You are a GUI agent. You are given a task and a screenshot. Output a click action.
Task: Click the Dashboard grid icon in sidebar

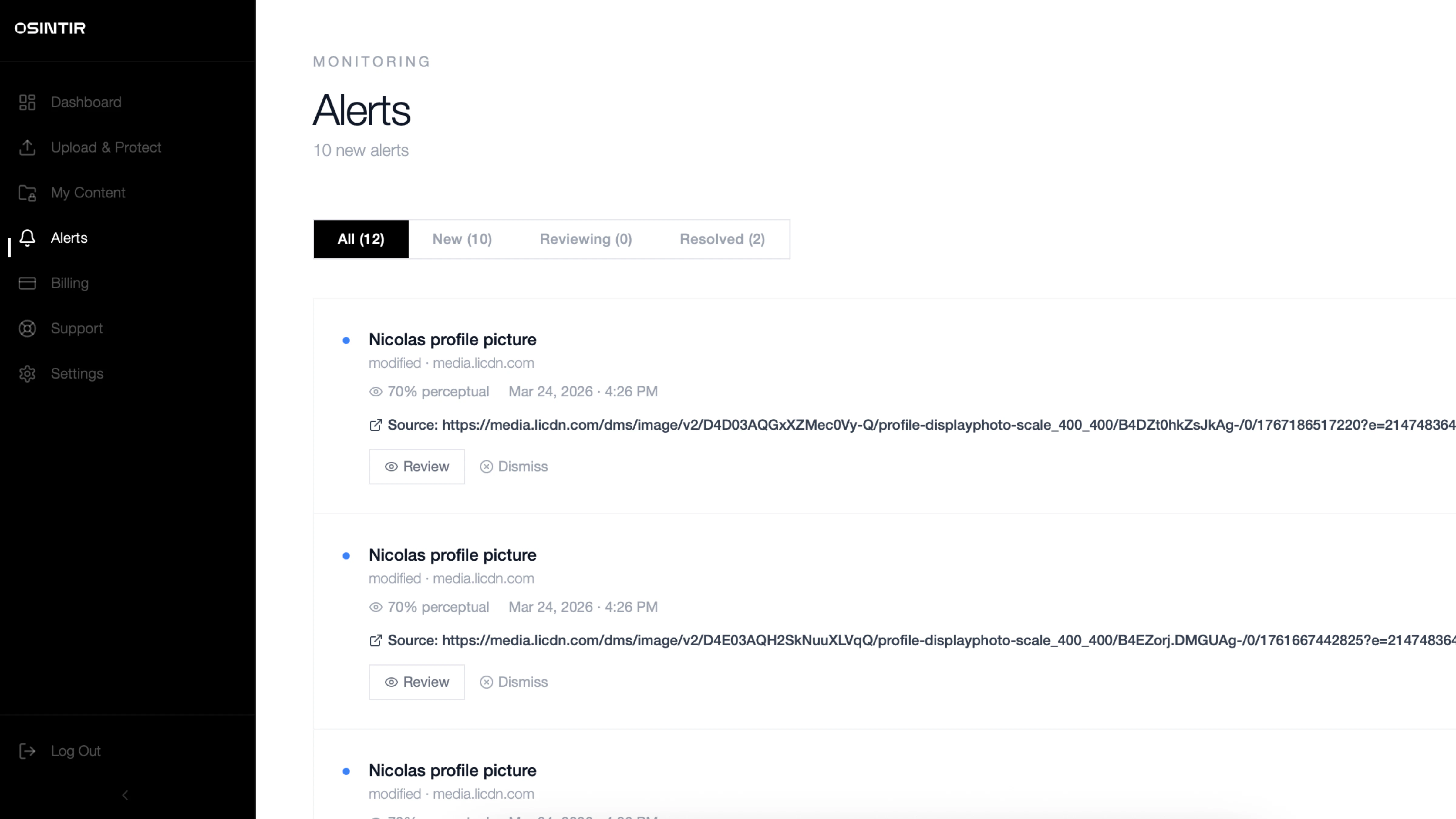click(27, 102)
